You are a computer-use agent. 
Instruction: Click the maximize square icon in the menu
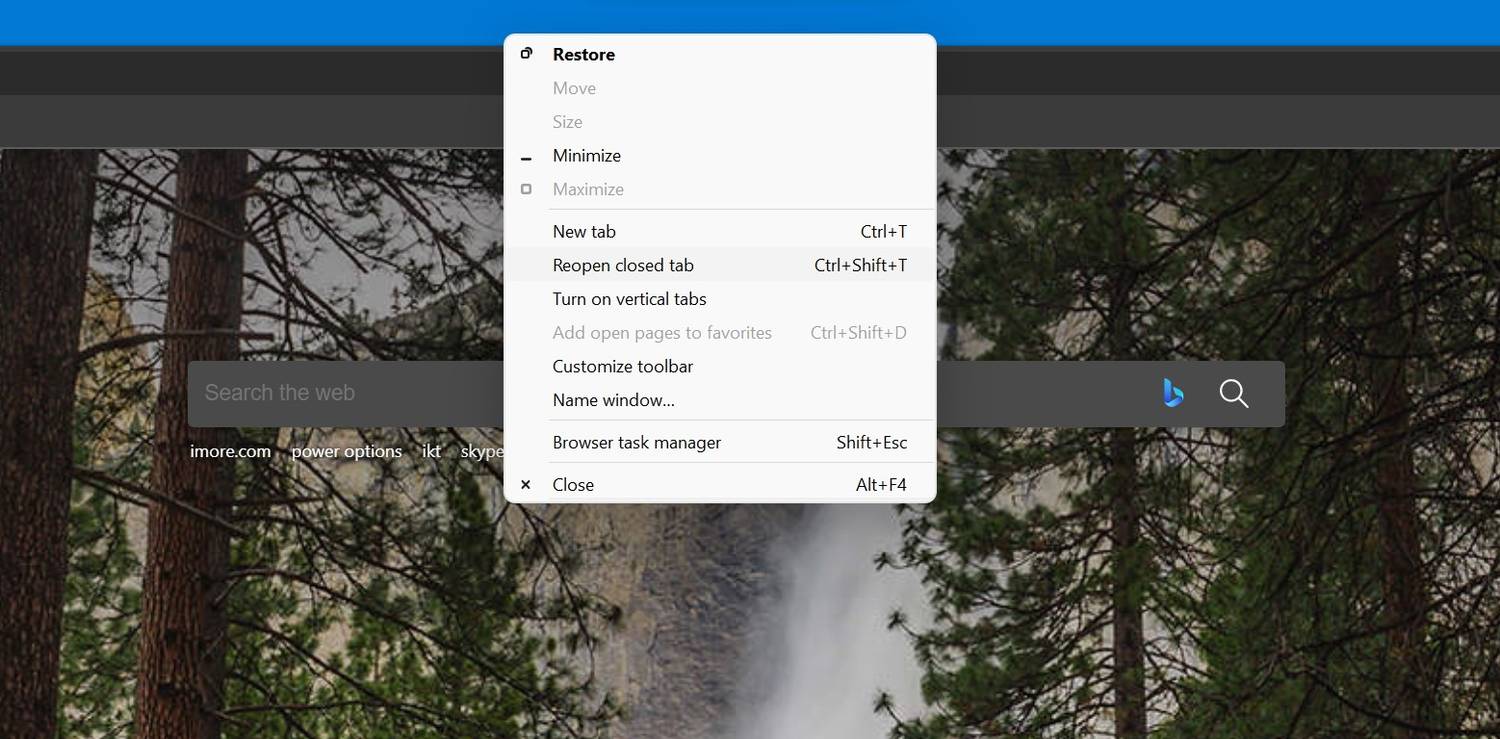click(526, 188)
